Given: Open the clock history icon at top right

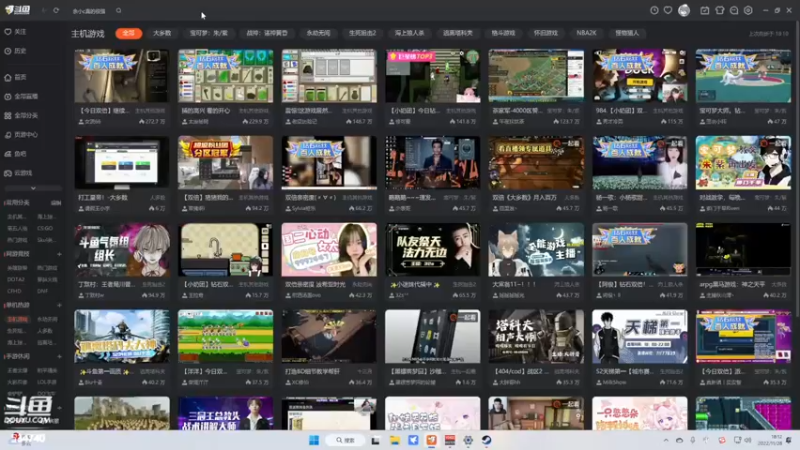Looking at the screenshot, I should tap(654, 10).
